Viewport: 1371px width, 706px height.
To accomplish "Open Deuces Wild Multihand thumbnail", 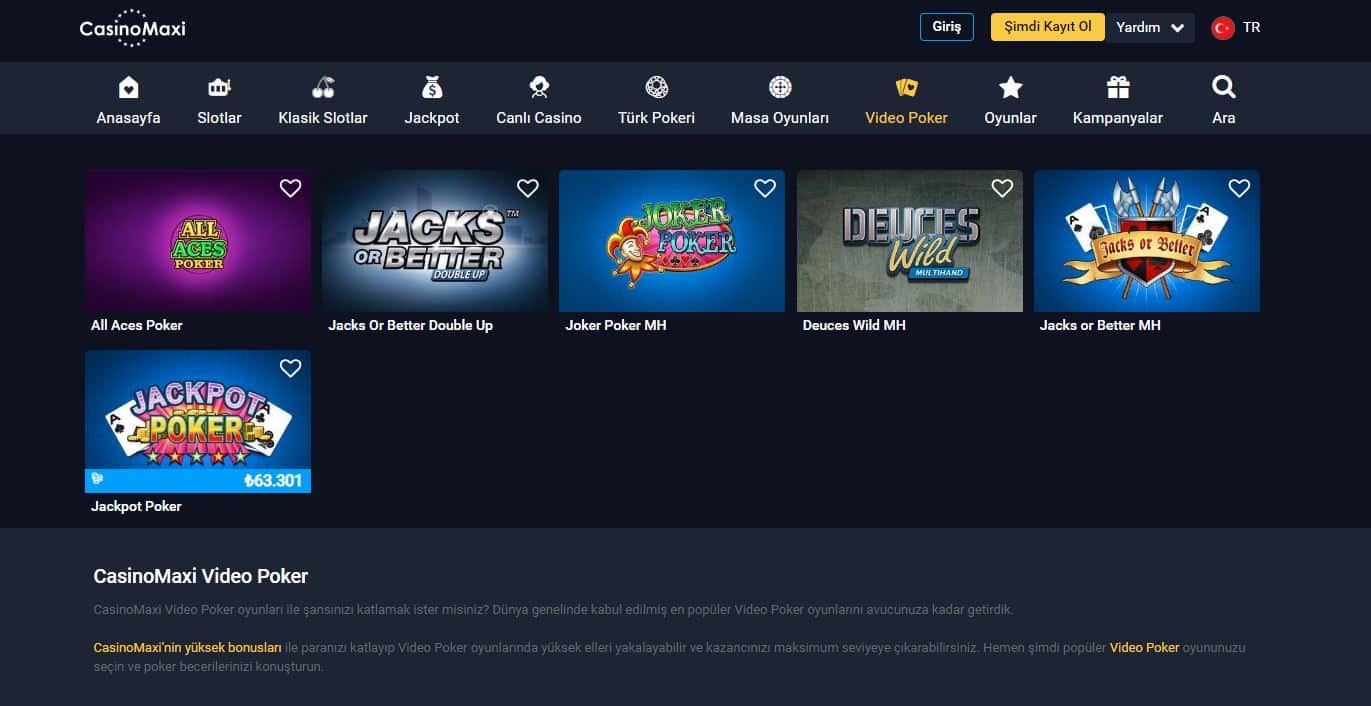I will pos(910,241).
